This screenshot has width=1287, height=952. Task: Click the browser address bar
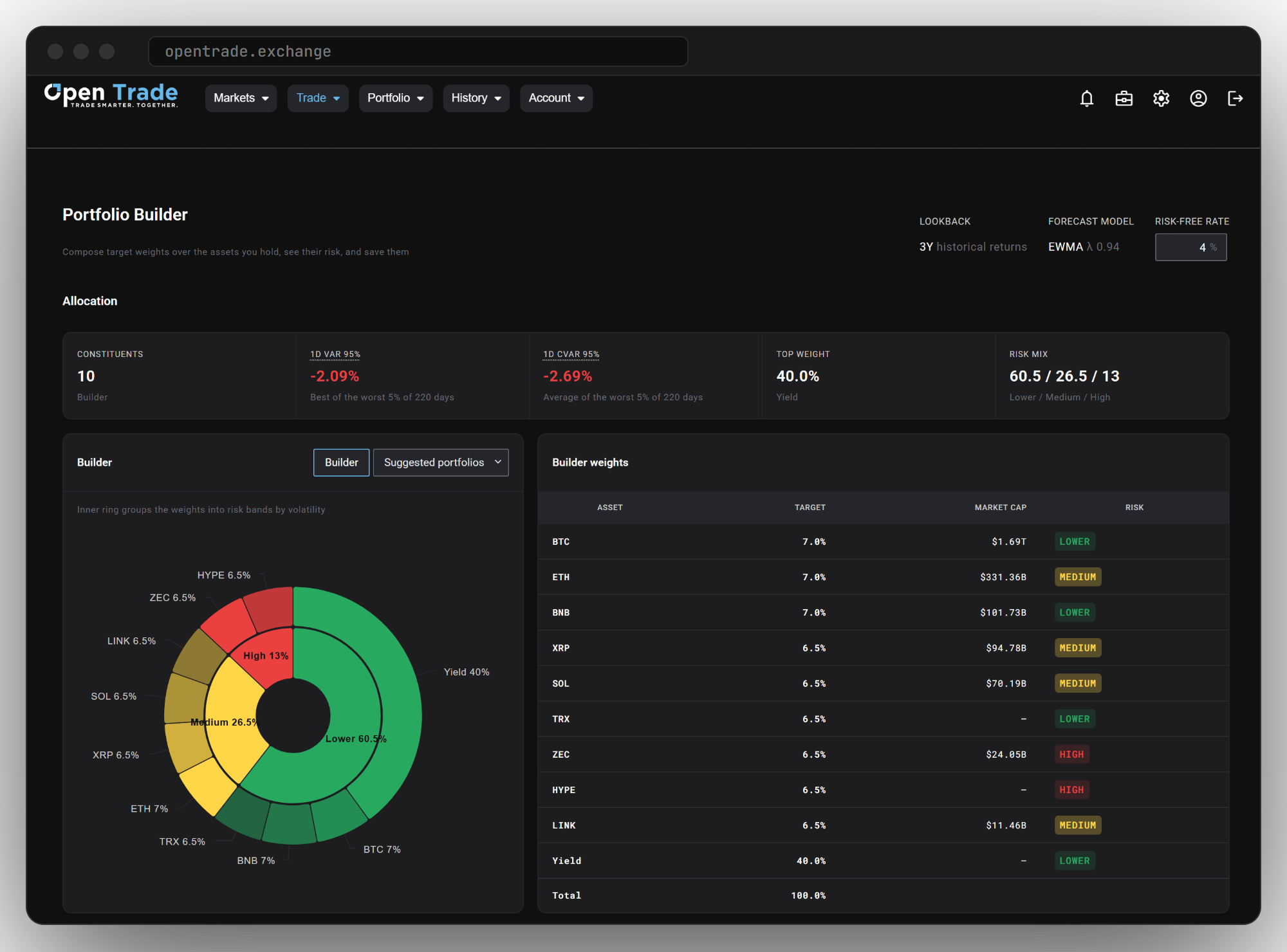(x=418, y=51)
